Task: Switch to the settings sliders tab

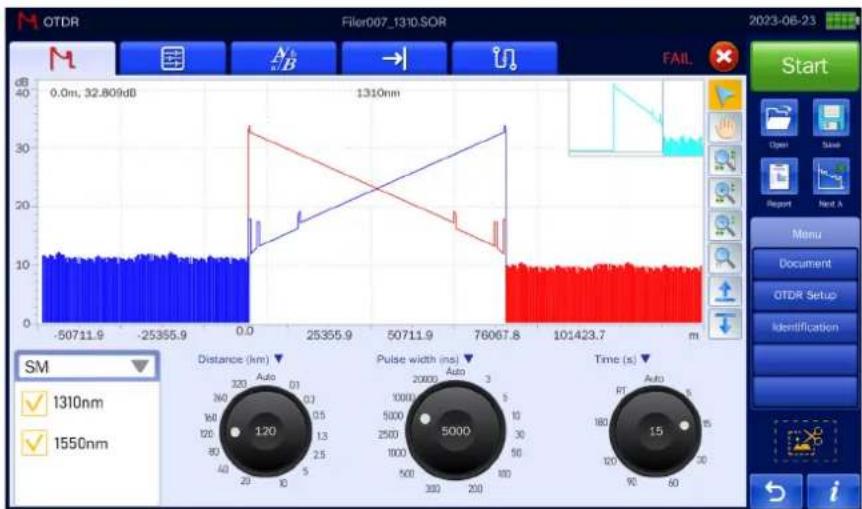Action: 172,58
